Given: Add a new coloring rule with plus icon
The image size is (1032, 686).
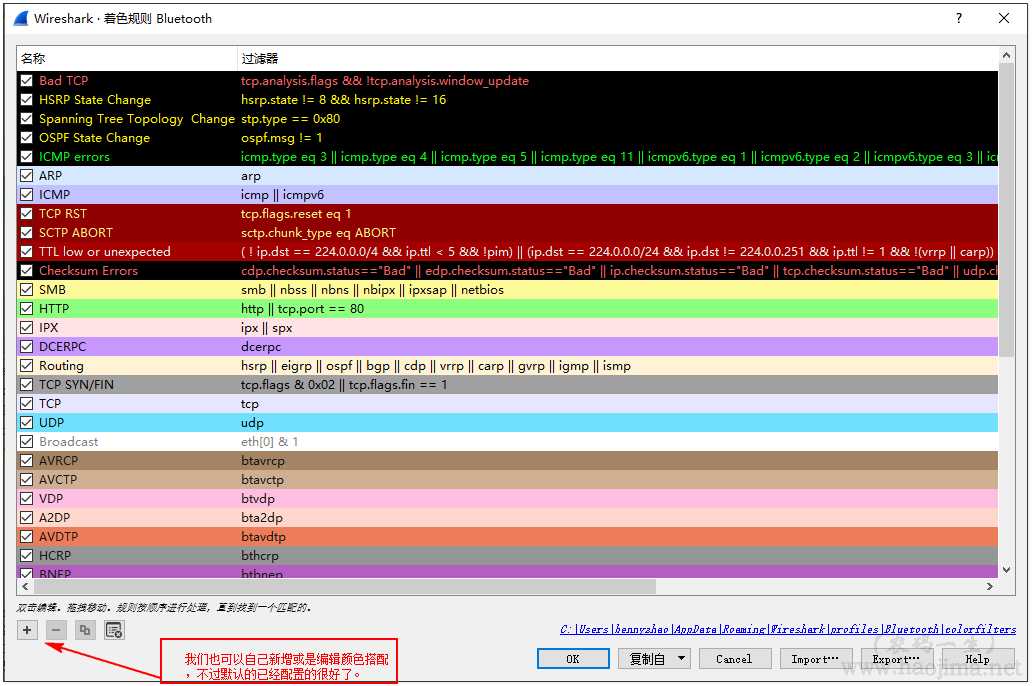Looking at the screenshot, I should pyautogui.click(x=27, y=630).
